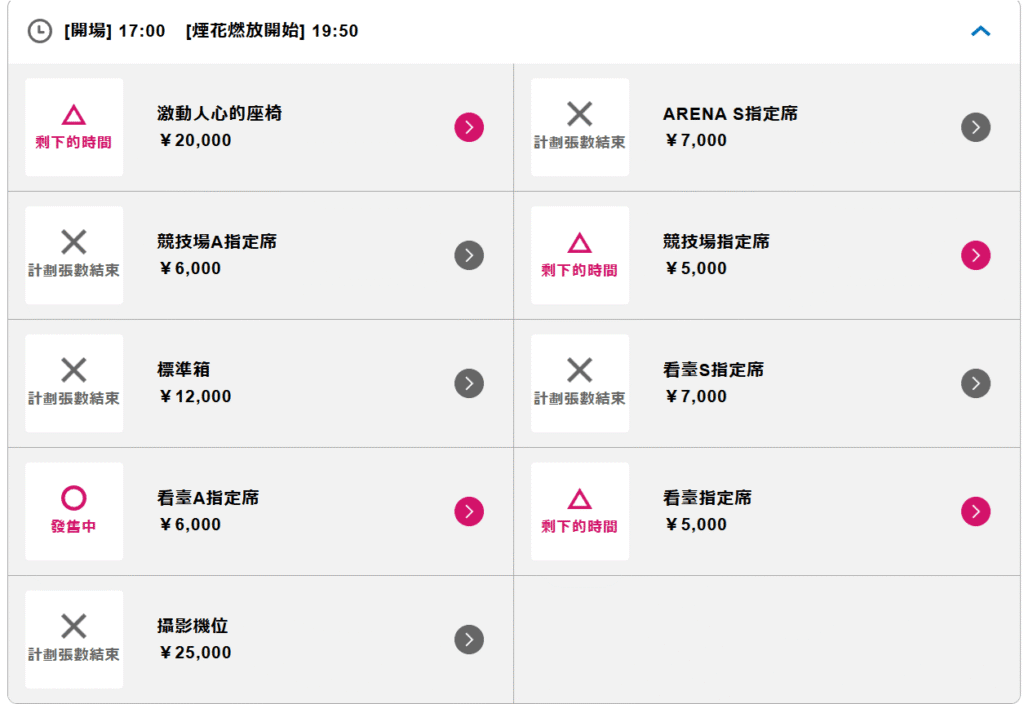The height and width of the screenshot is (704, 1024).
Task: Click the 剩下的時間 badge for 看臺指定席
Action: (580, 511)
